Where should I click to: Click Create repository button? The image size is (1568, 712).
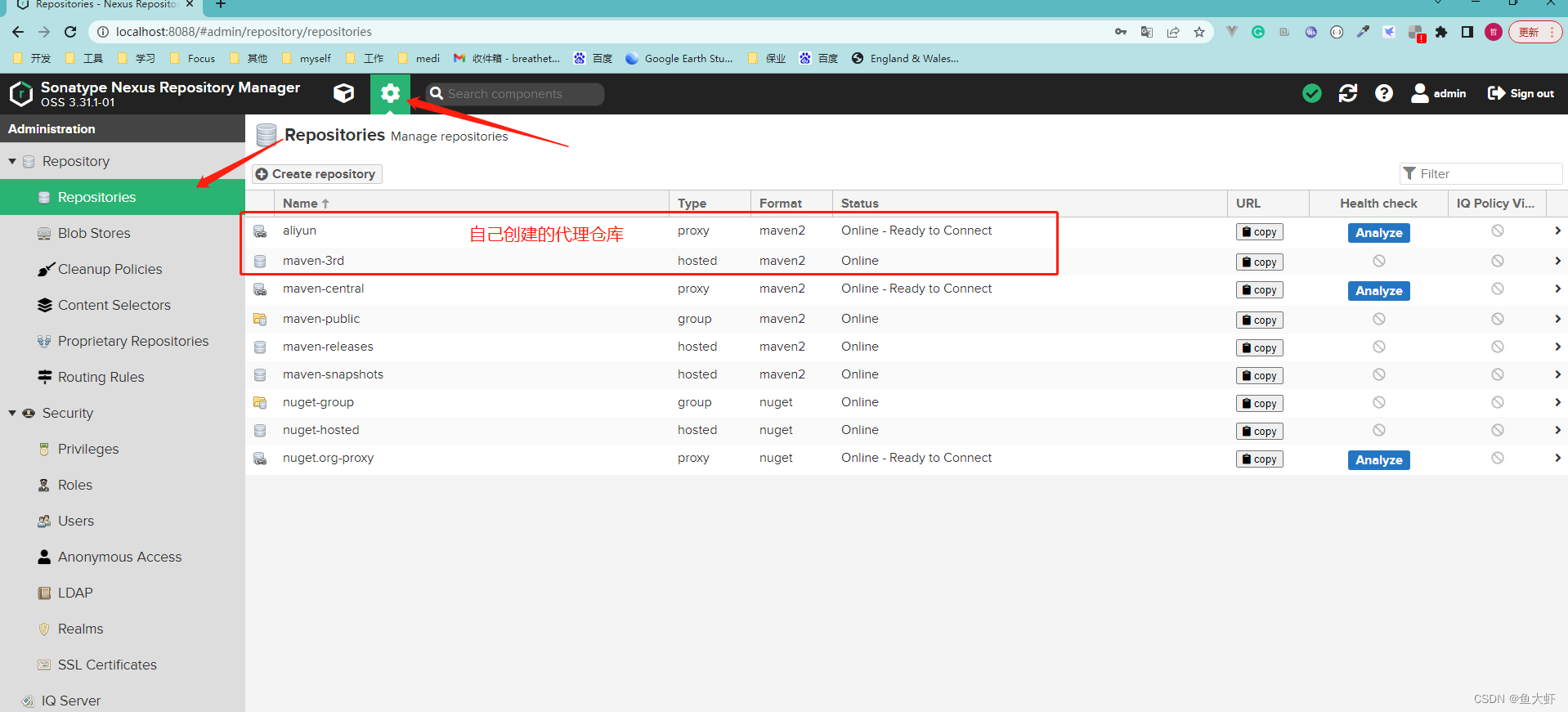(x=316, y=173)
